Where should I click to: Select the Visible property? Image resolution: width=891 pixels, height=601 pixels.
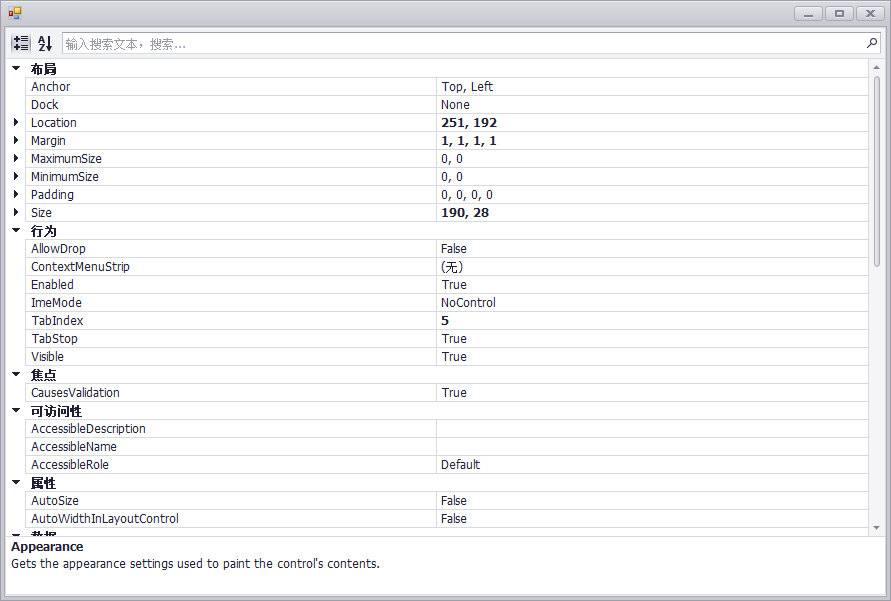point(231,357)
